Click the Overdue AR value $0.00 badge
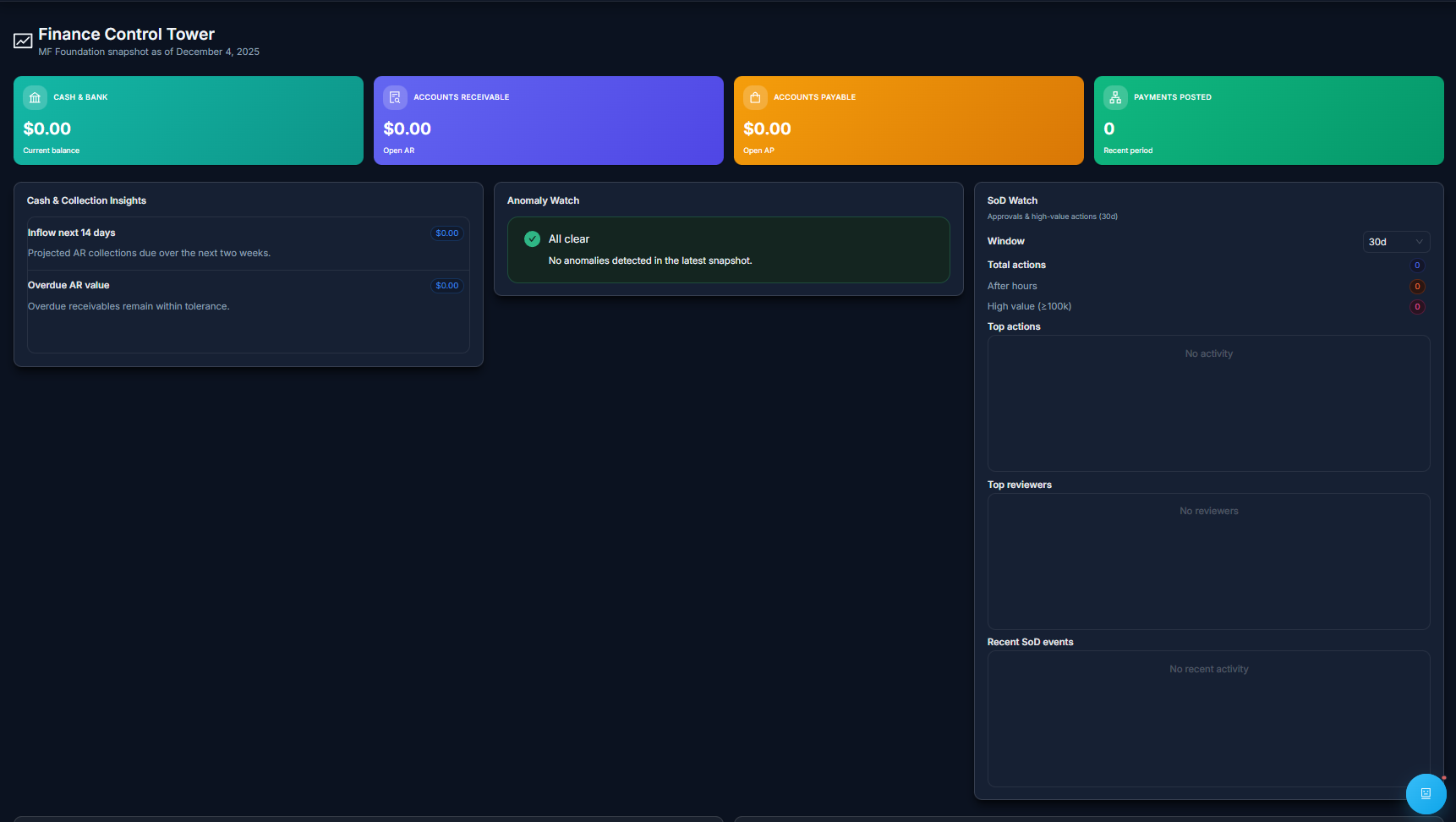1456x822 pixels. (x=446, y=285)
